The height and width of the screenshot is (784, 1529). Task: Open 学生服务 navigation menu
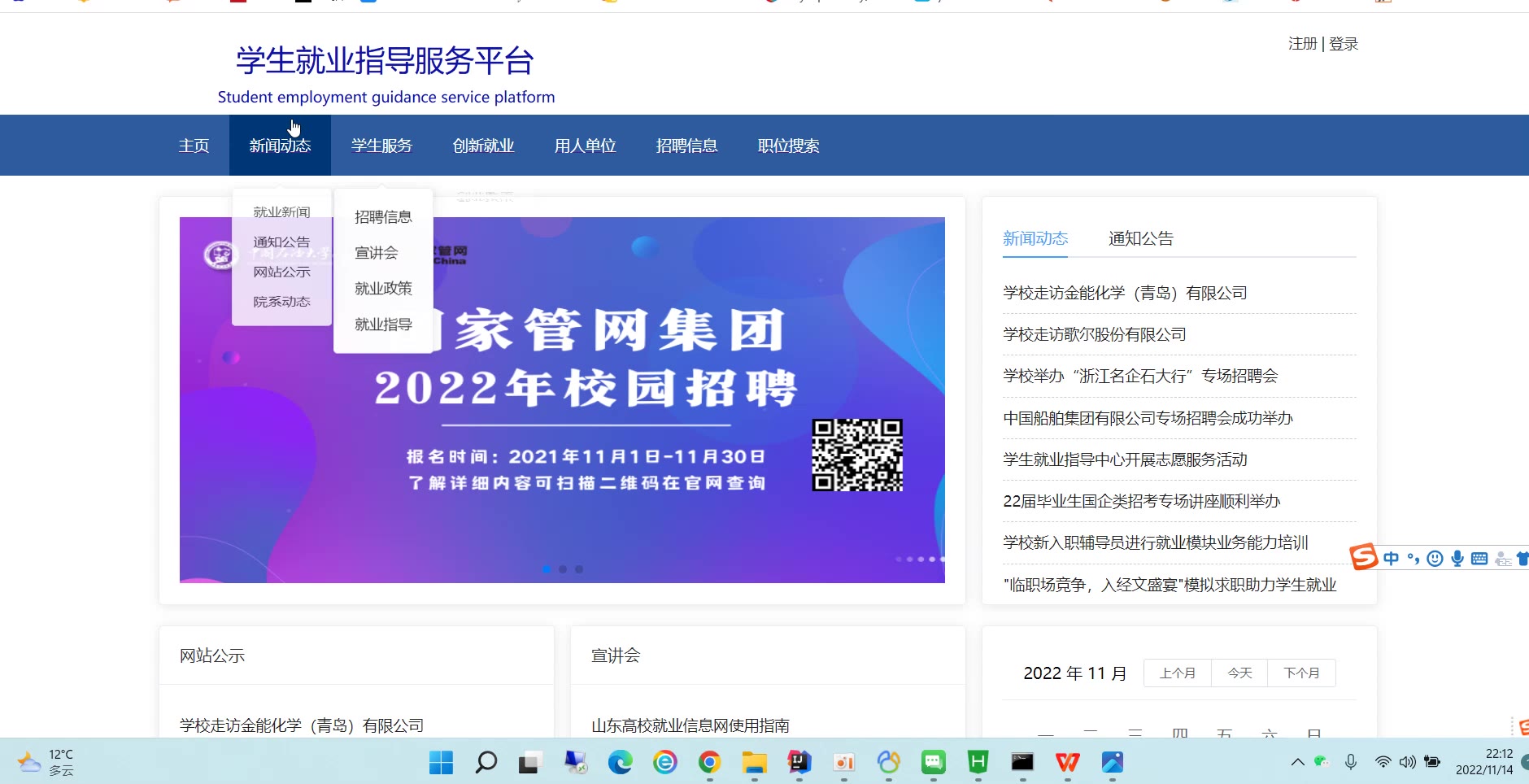(381, 146)
